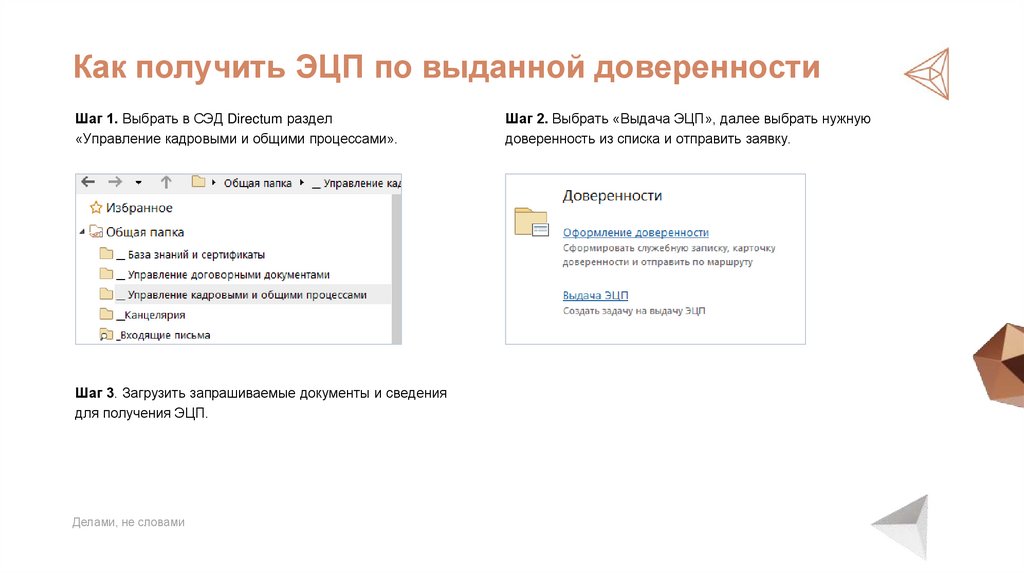Open the 'Выдача ЭЦП' link
1024x574 pixels.
[596, 295]
